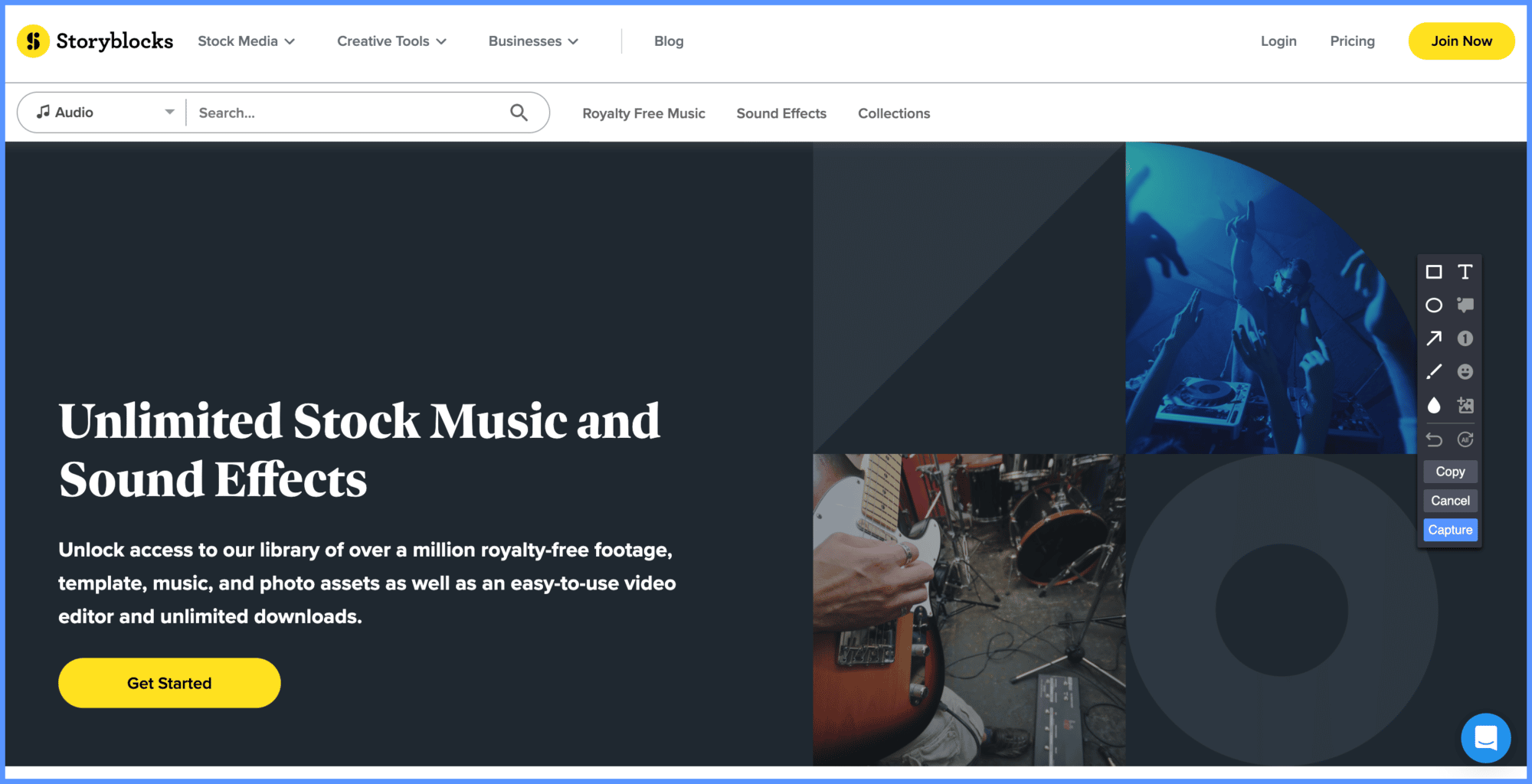Click into the Search input field

[x=349, y=113]
